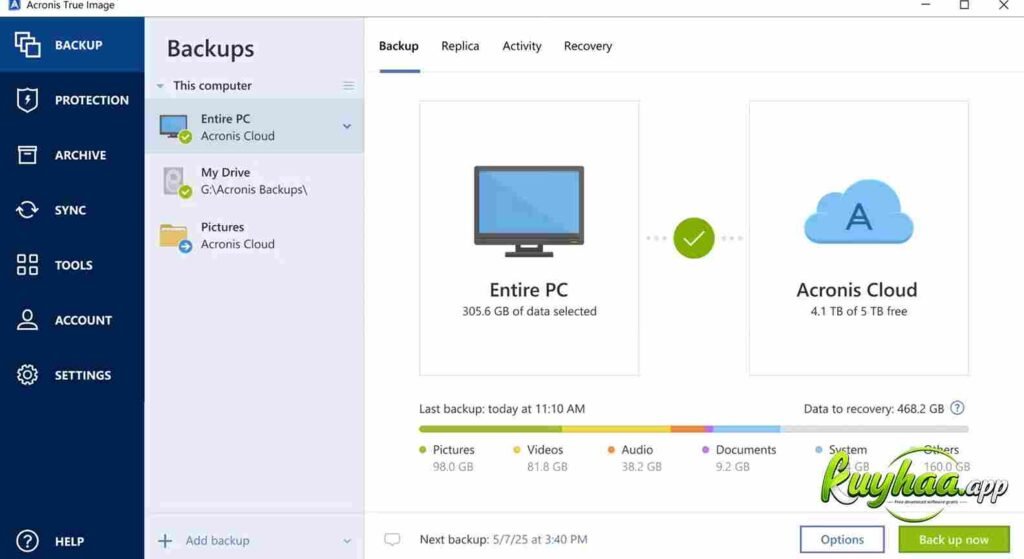Click the Options button

(842, 539)
